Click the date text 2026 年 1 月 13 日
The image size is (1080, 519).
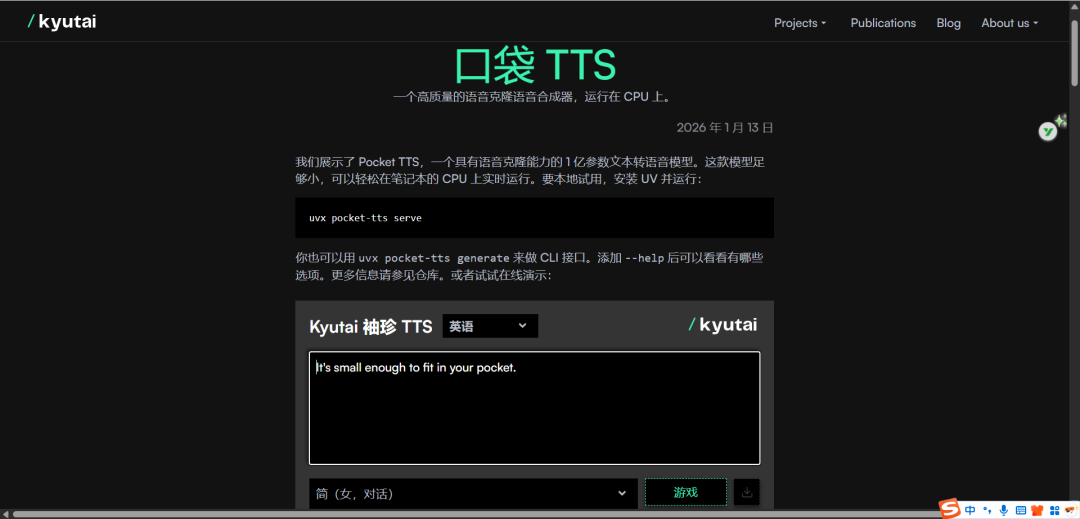click(725, 127)
